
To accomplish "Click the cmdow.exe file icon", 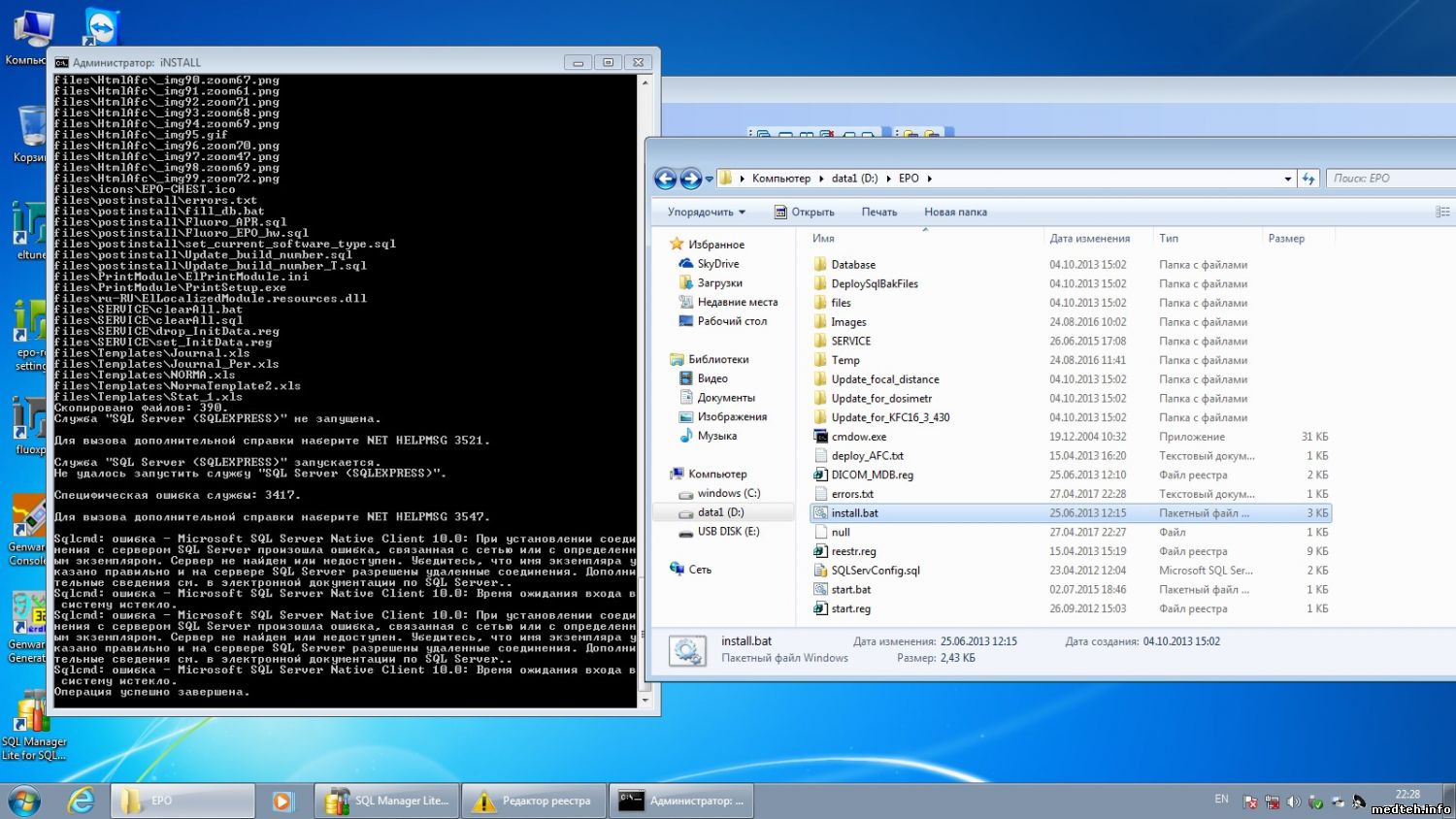I will coord(820,437).
